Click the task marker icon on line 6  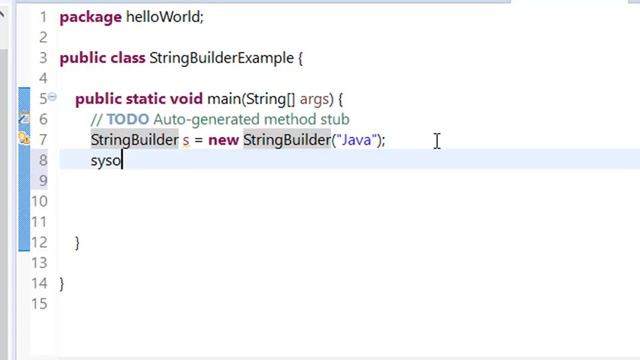pos(24,119)
